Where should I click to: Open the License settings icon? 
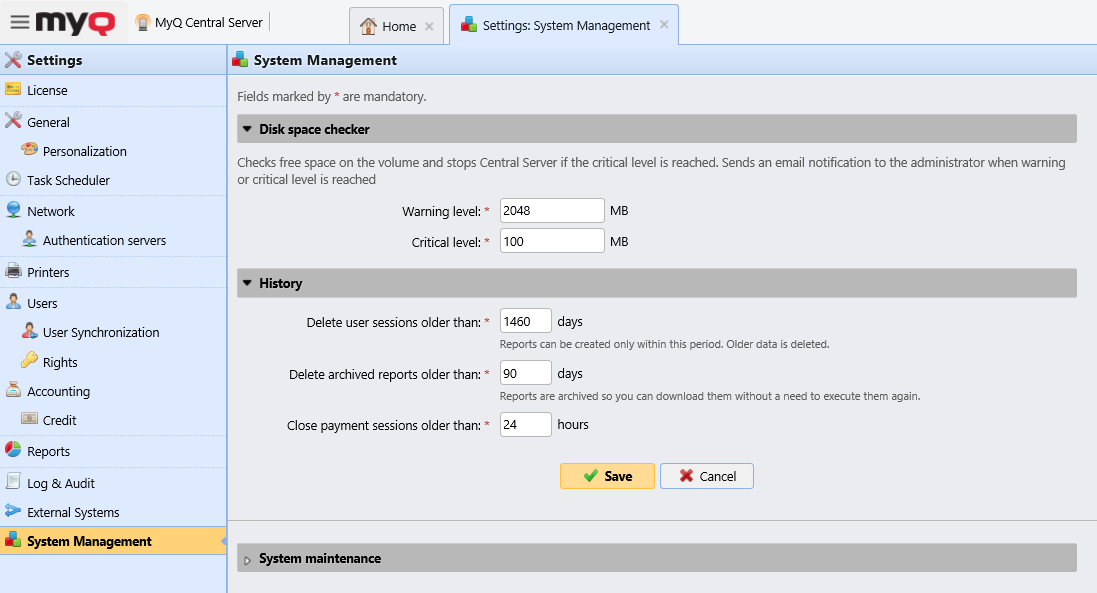pos(16,90)
